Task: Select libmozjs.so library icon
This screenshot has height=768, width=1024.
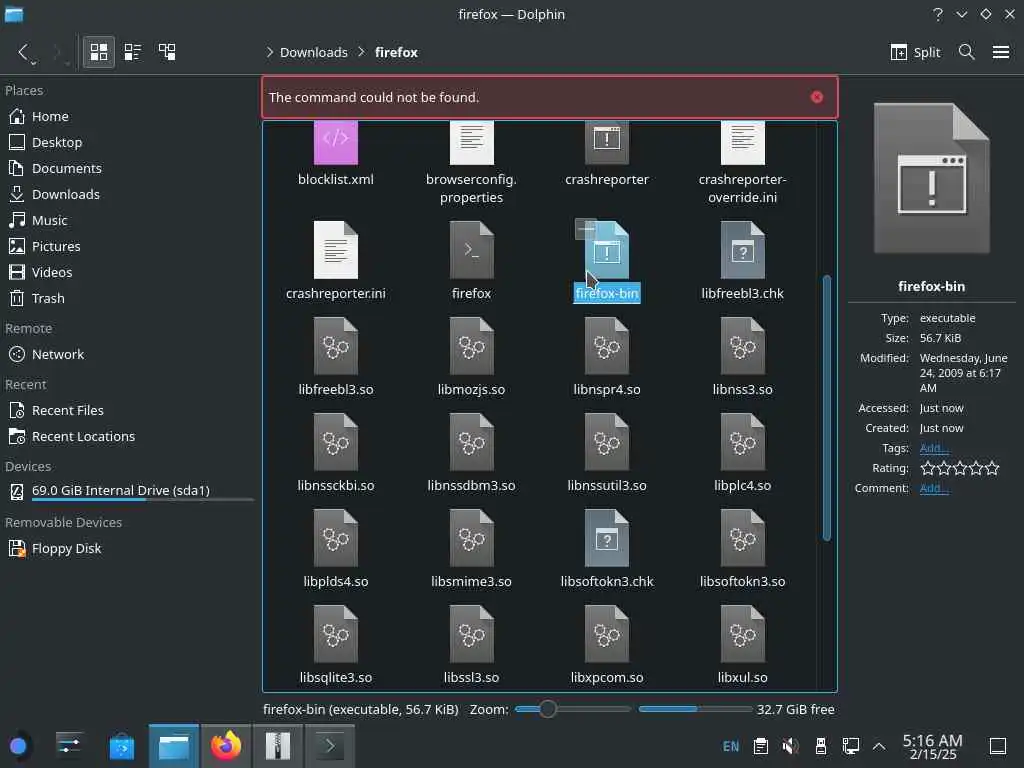Action: click(x=472, y=346)
